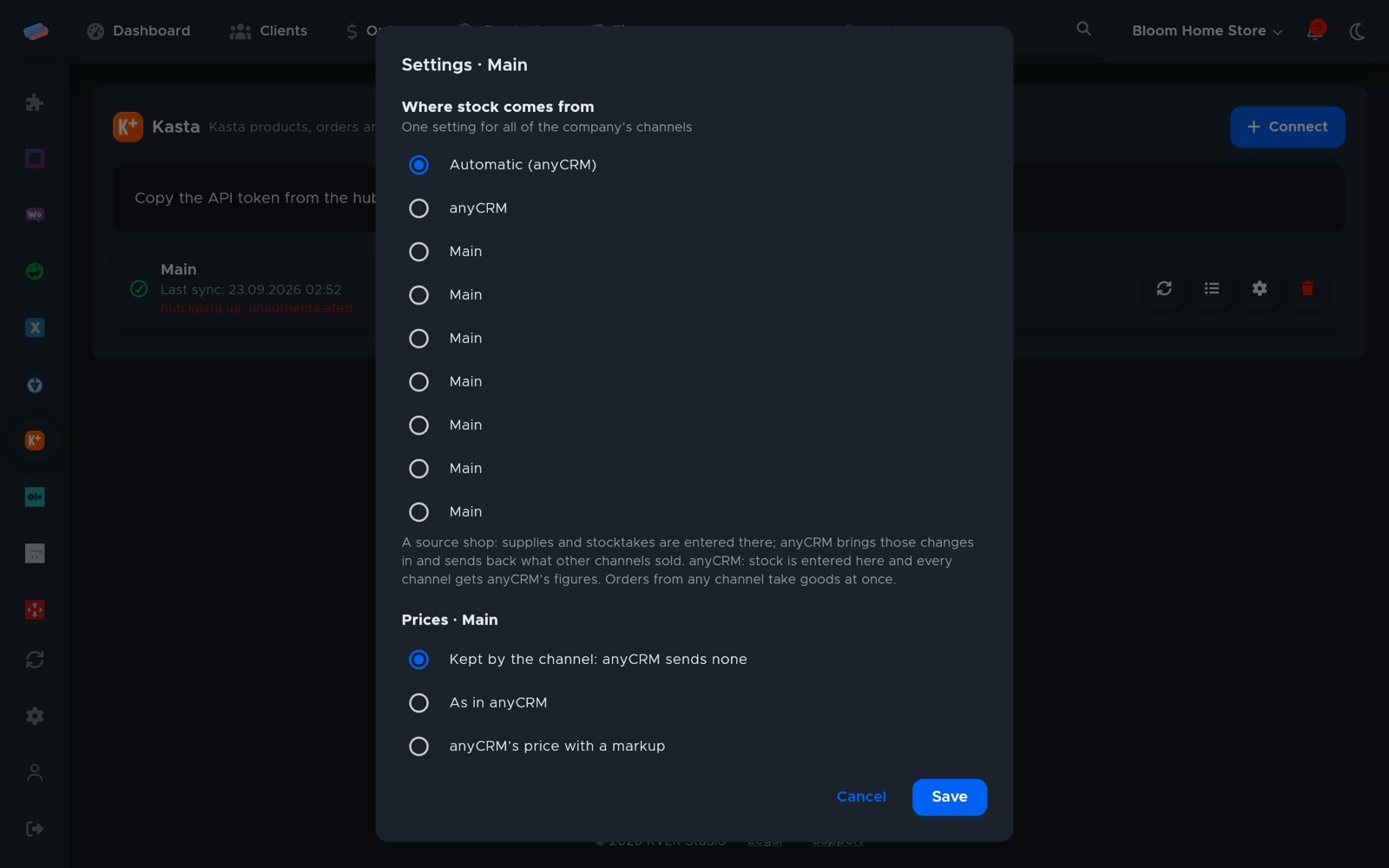Open the gray shopping-bag channel icon in sidebar

pyautogui.click(x=35, y=553)
